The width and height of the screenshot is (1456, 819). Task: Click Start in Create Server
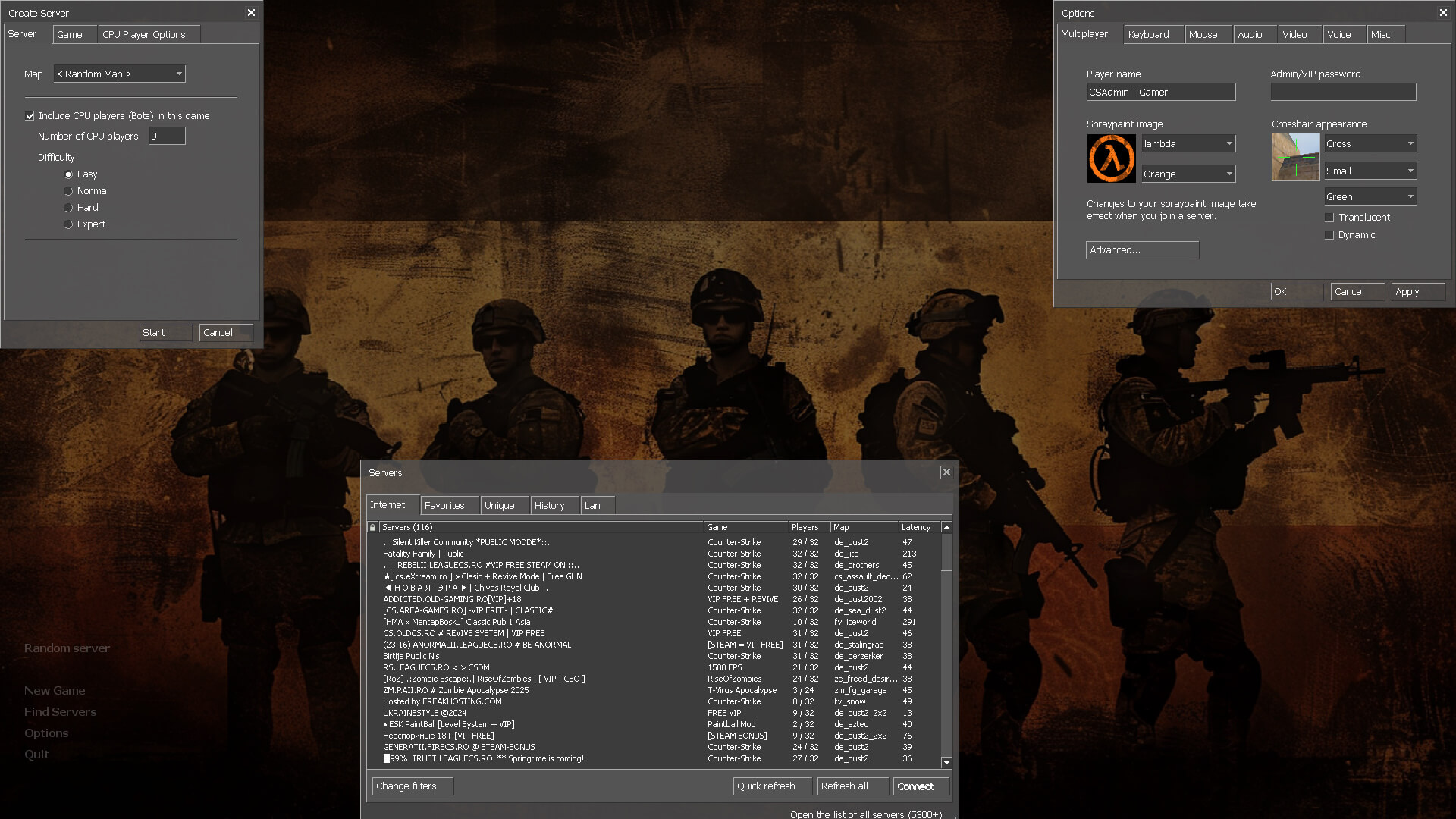(x=166, y=332)
